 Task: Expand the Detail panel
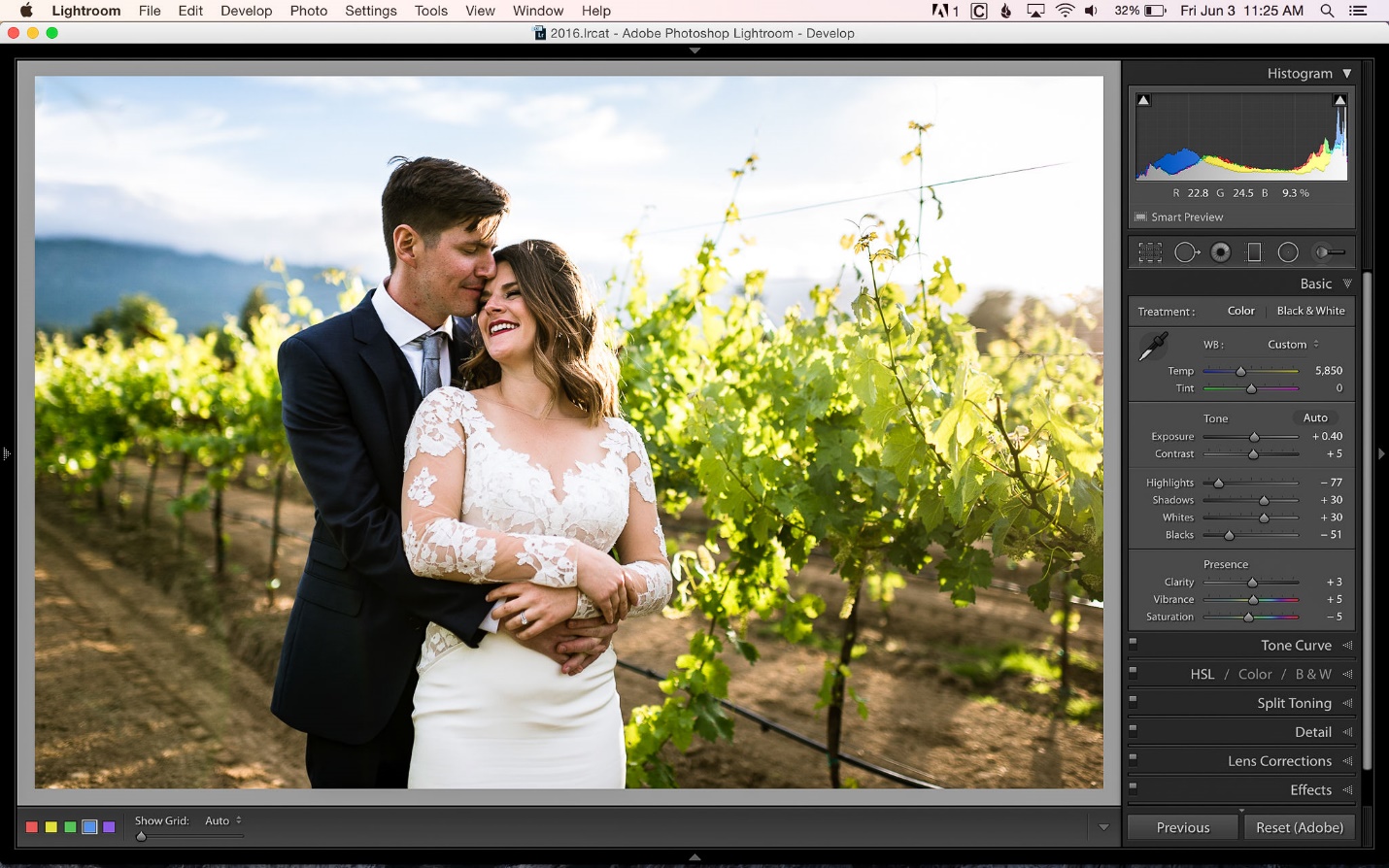[1347, 733]
